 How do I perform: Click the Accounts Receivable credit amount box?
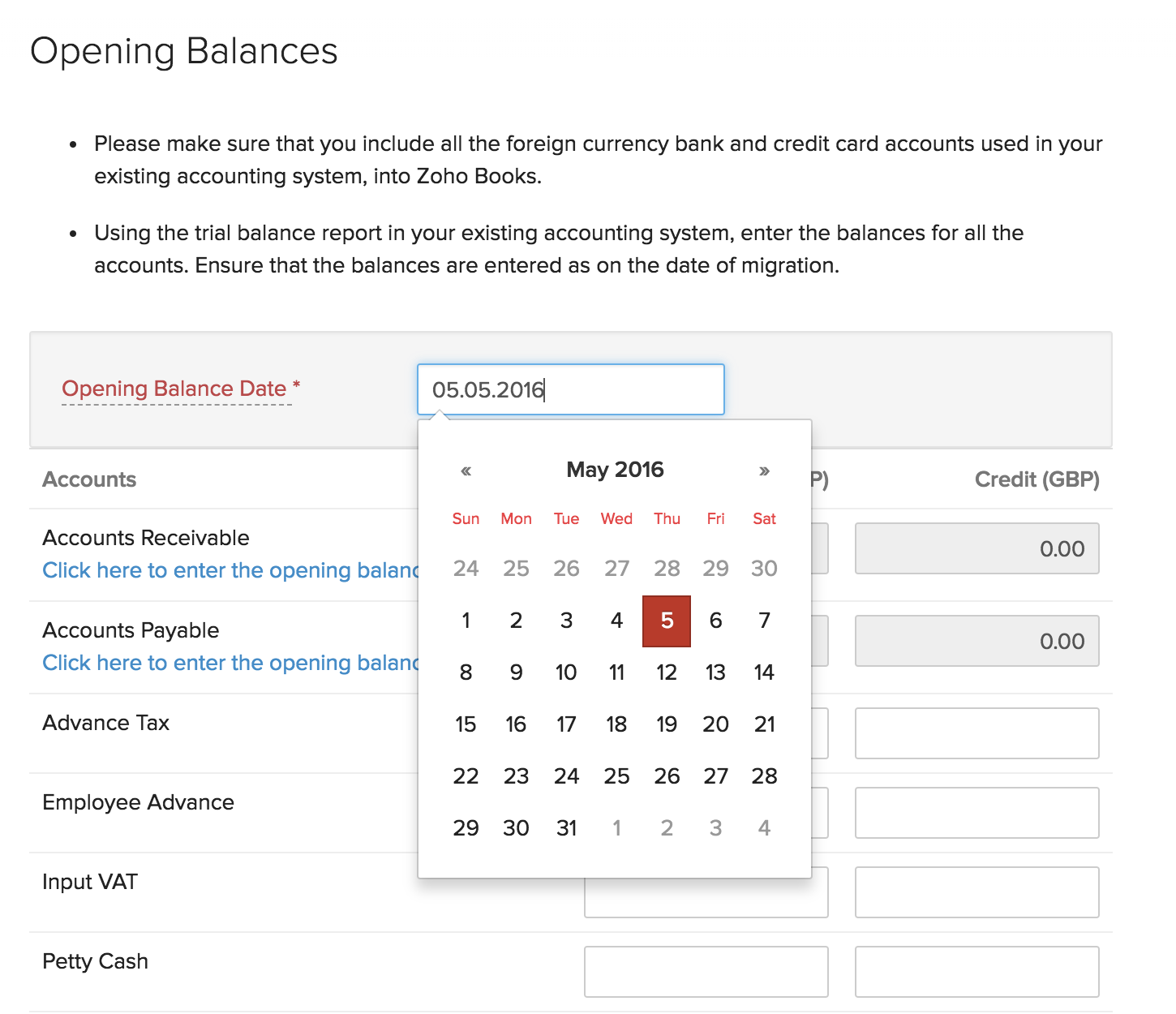[x=976, y=548]
